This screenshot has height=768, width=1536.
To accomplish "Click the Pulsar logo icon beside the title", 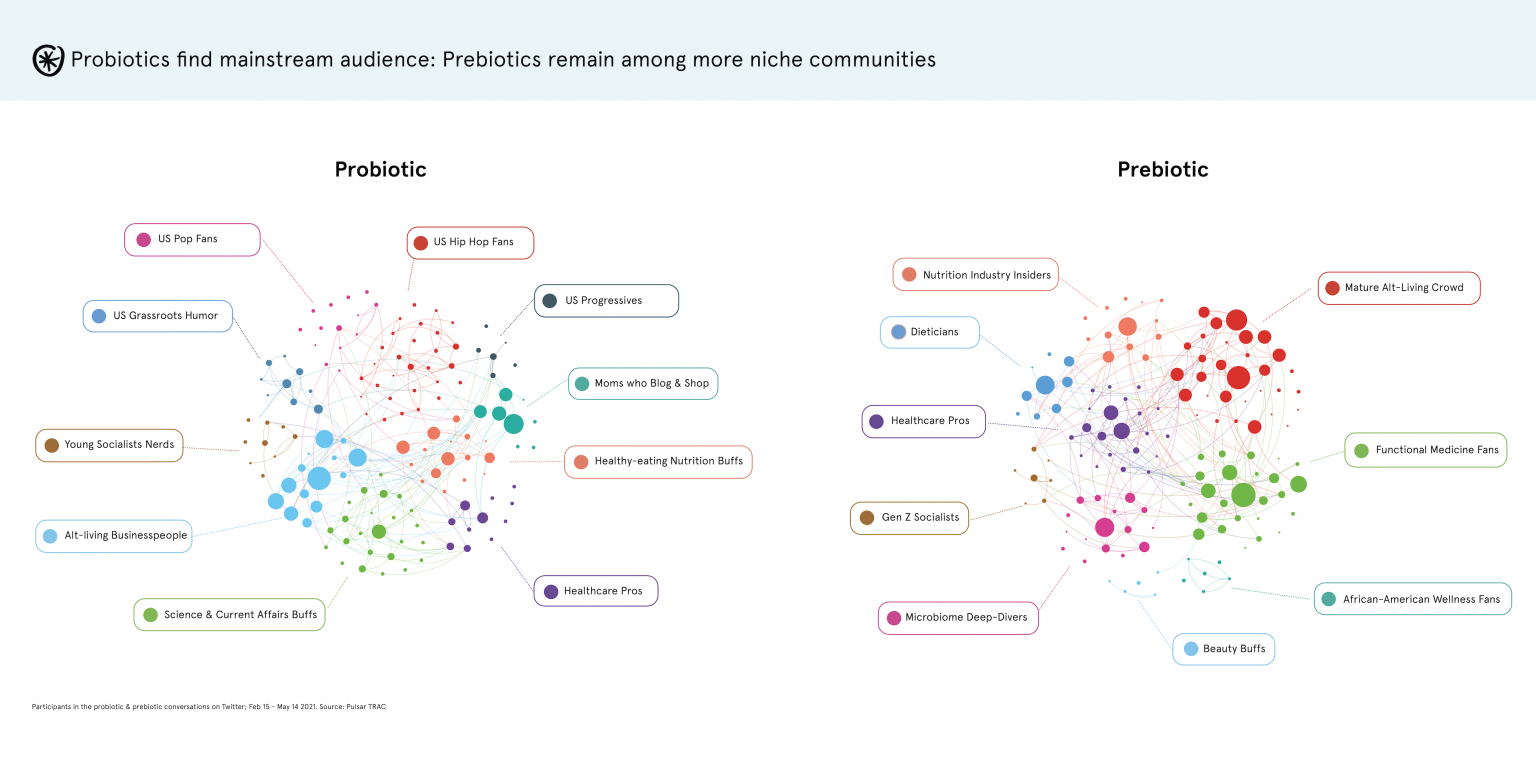I will click(48, 60).
